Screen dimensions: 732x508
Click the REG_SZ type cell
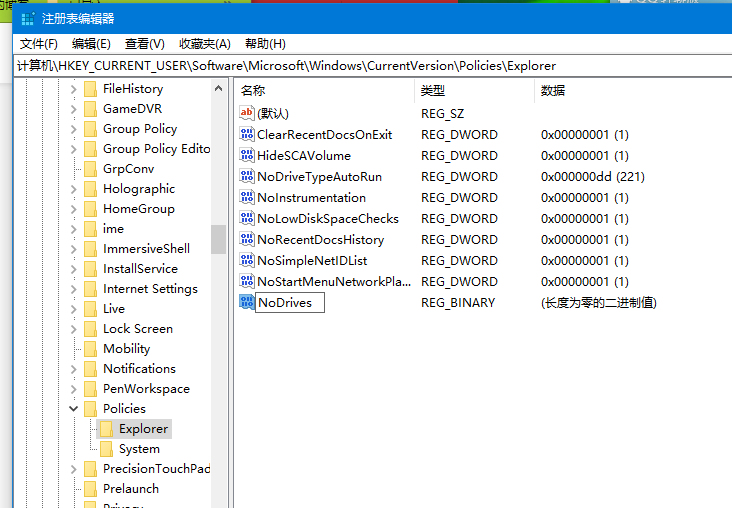pyautogui.click(x=442, y=113)
